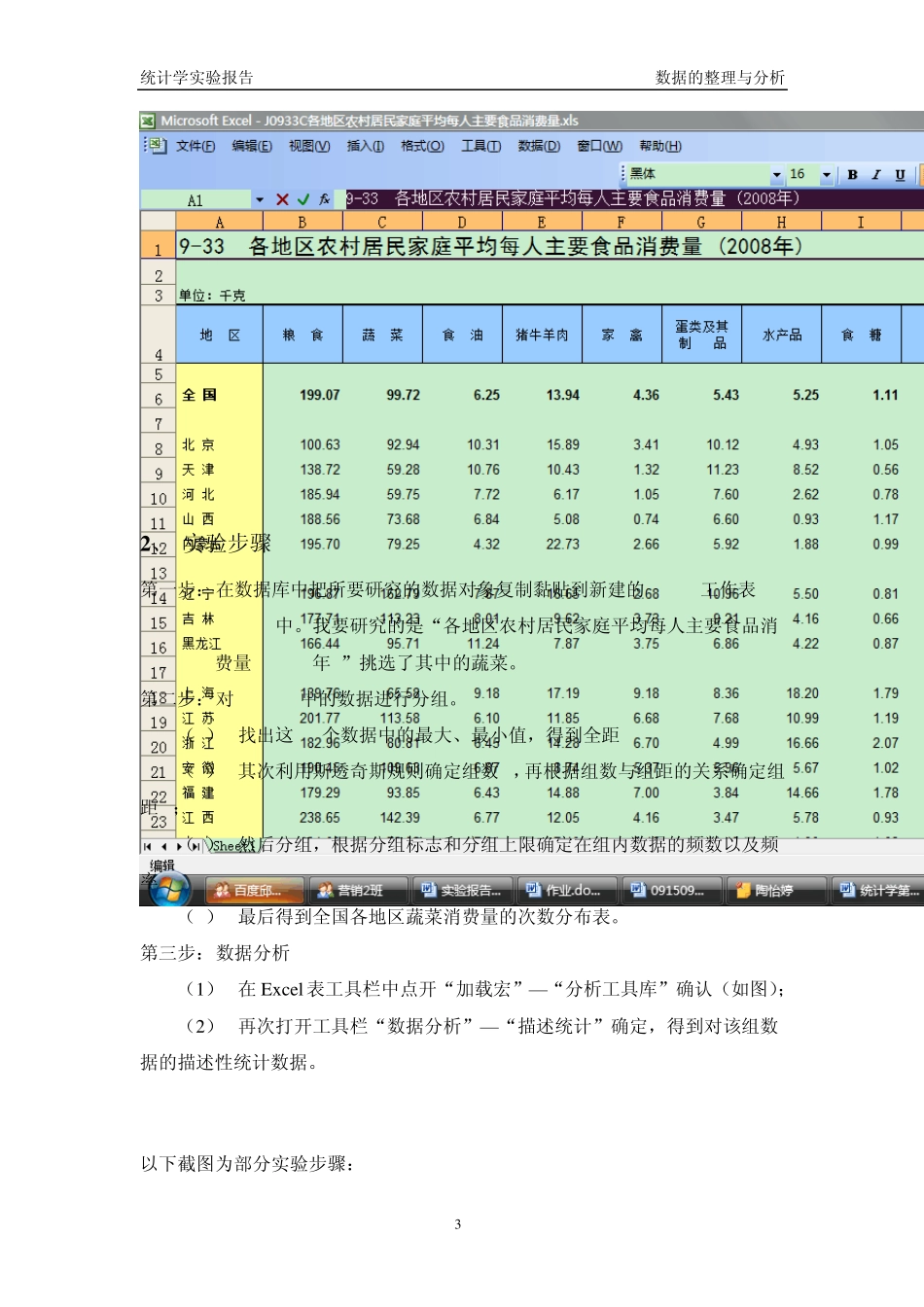924x1307 pixels.
Task: Click the Excel workbook icon beside 文件 menu
Action: tap(160, 145)
